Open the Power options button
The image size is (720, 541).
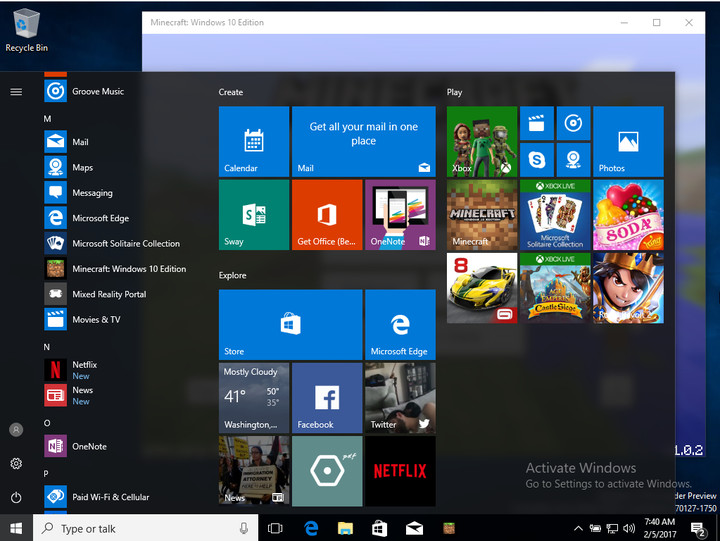(x=16, y=497)
